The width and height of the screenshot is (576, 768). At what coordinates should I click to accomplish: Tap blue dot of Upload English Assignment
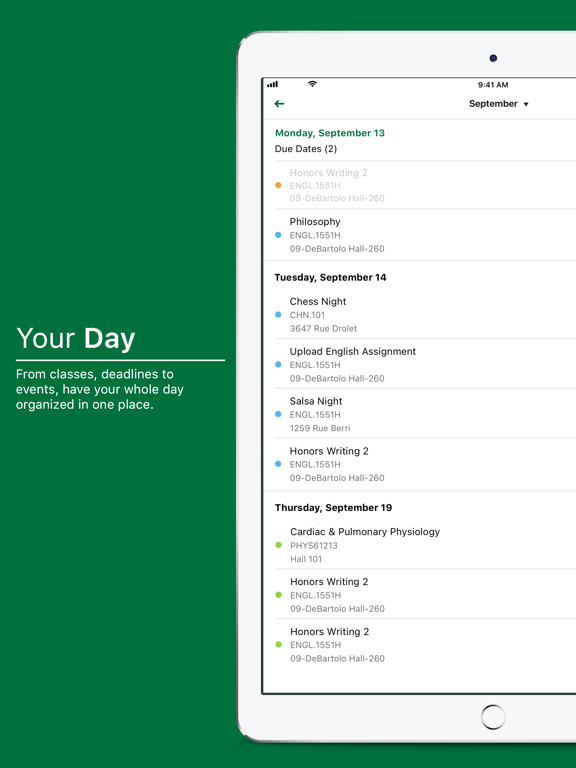pyautogui.click(x=278, y=364)
